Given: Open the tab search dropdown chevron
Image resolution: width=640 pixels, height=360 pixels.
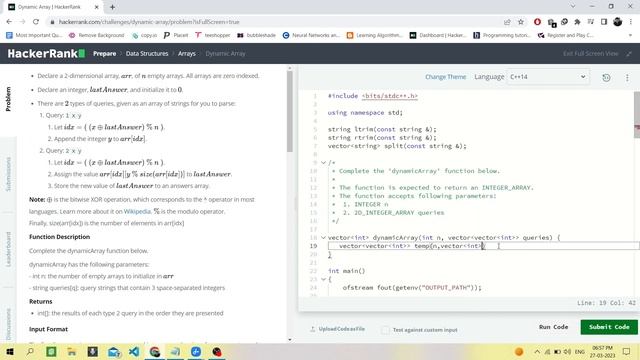Looking at the screenshot, I should [573, 7].
